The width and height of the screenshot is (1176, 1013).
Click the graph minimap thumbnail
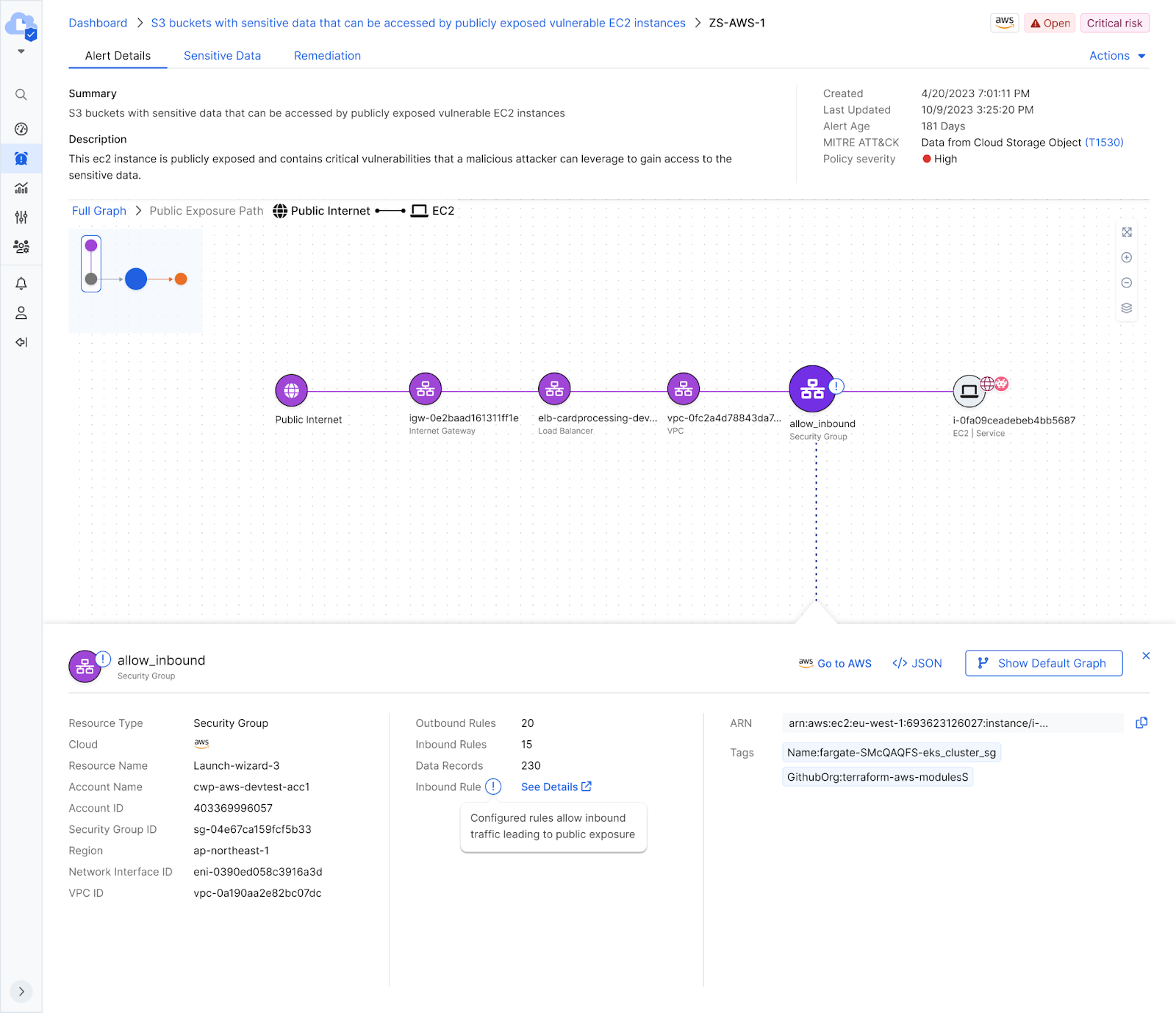(x=135, y=280)
